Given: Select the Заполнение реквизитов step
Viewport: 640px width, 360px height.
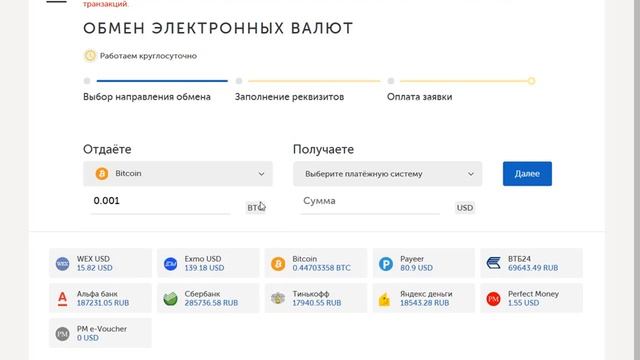Looking at the screenshot, I should coord(289,97).
